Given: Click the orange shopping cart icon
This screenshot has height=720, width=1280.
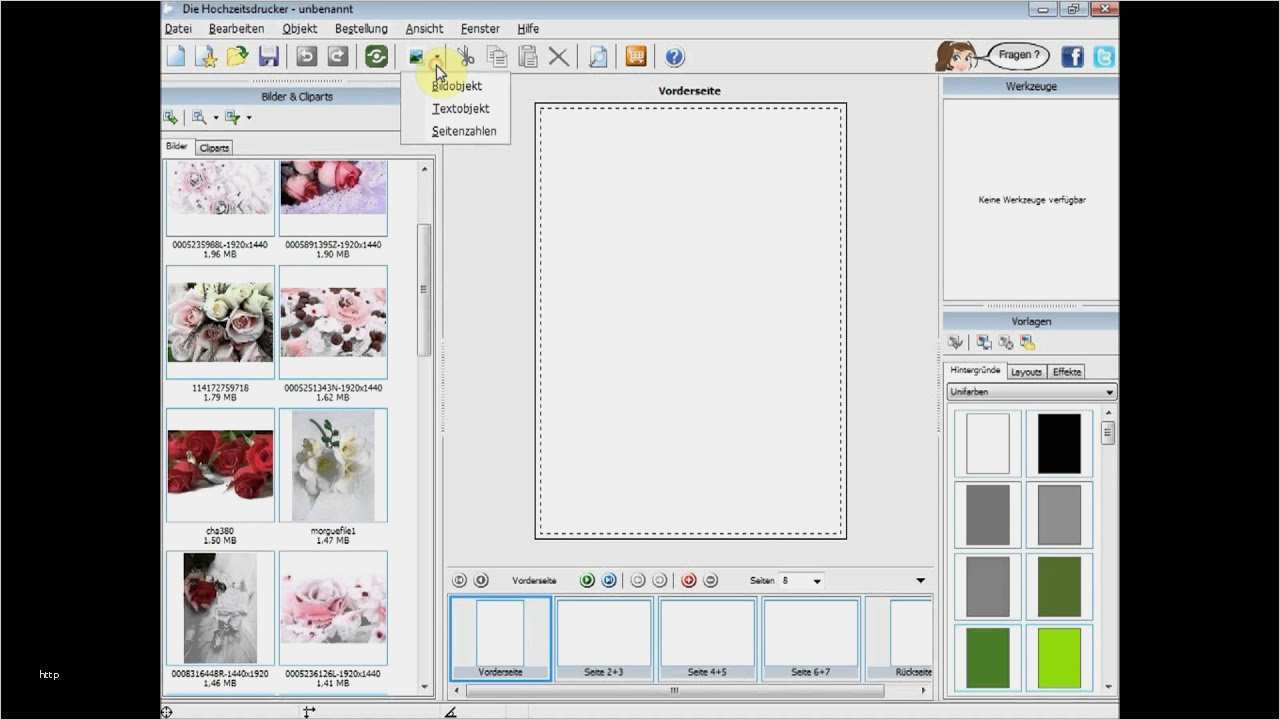Looking at the screenshot, I should (636, 57).
